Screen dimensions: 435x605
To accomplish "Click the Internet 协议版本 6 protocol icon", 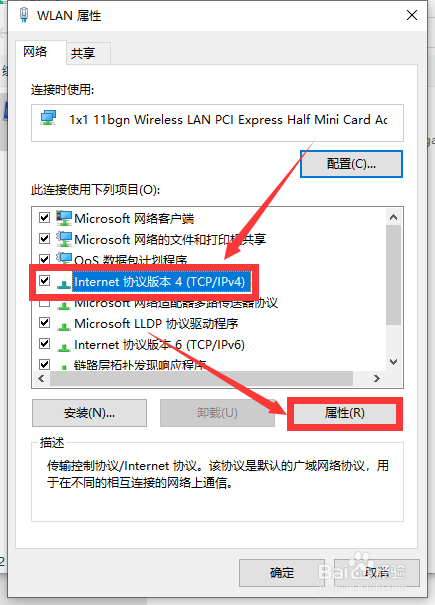I will [64, 347].
